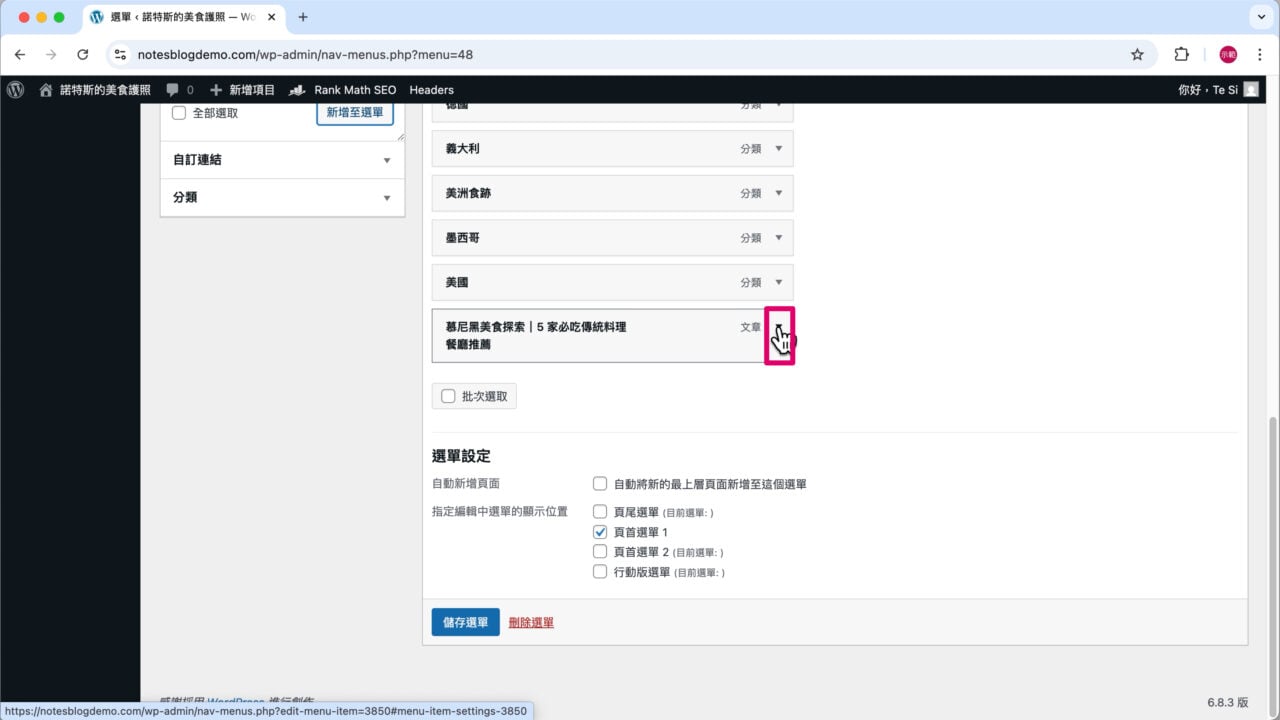
Task: Click the home icon beside 諾特斯的美食護照
Action: pos(46,90)
